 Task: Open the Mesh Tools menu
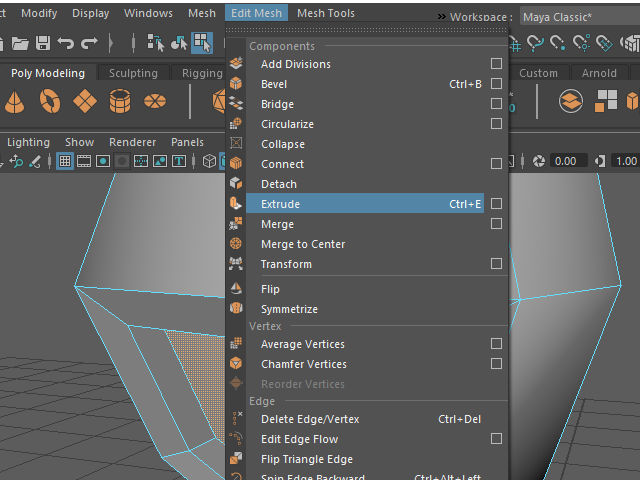[x=326, y=13]
